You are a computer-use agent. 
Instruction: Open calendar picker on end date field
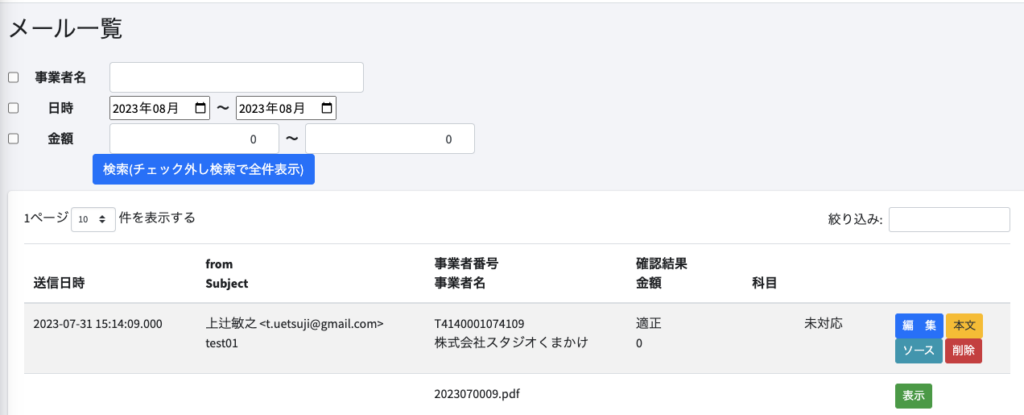[x=326, y=108]
